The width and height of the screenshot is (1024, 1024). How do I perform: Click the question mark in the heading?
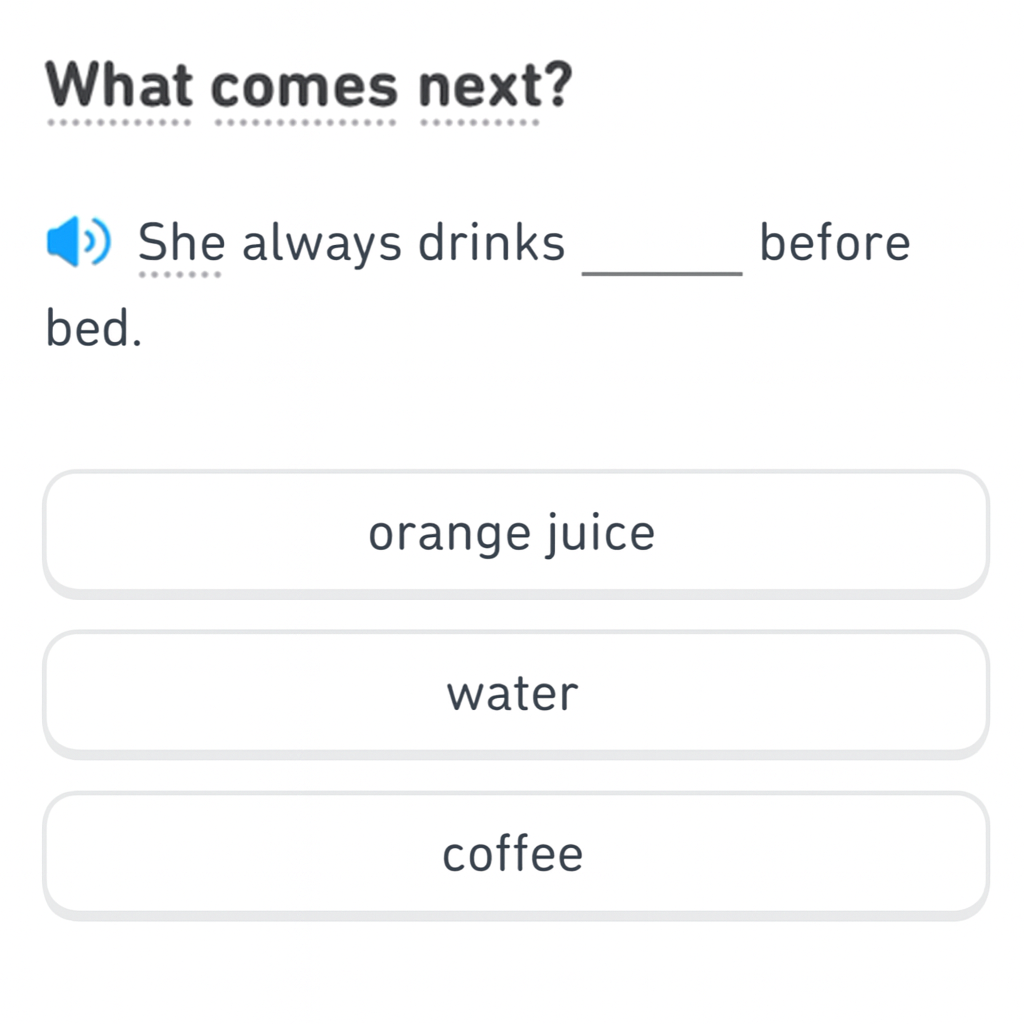point(558,87)
